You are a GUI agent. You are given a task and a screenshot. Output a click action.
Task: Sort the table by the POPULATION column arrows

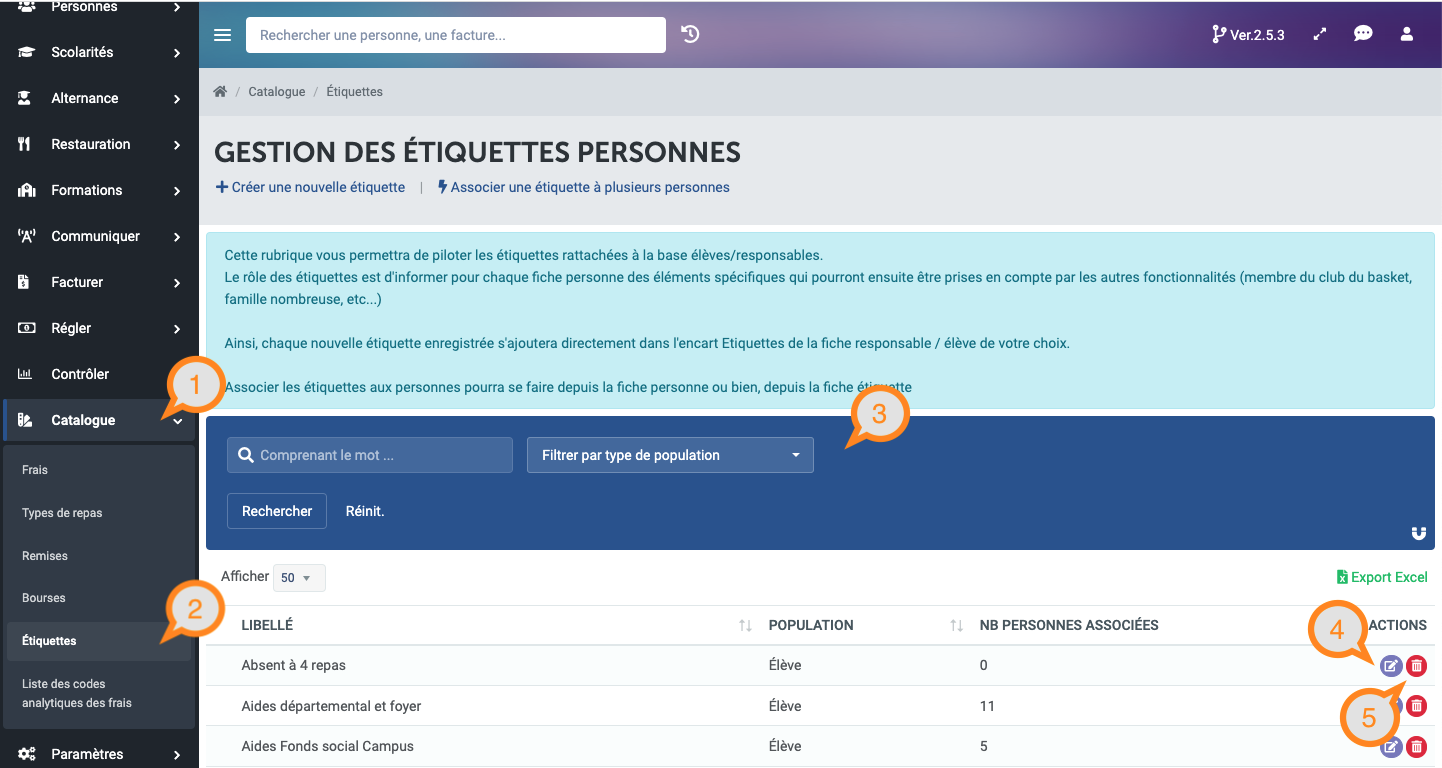click(x=956, y=625)
